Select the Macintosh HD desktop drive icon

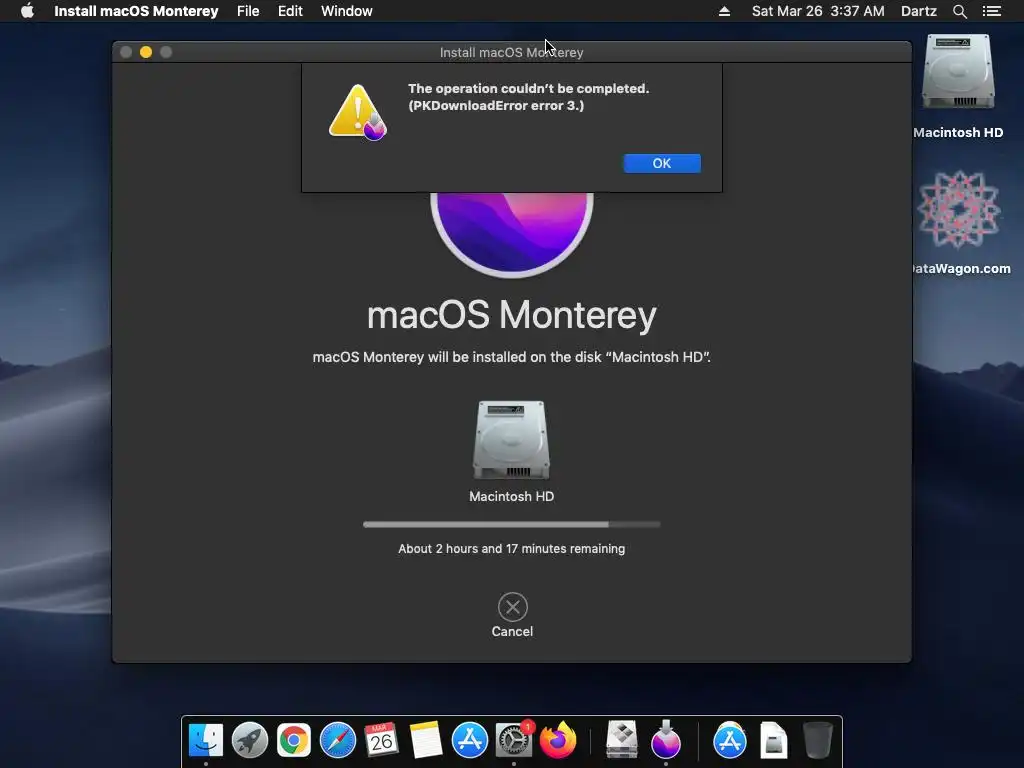[958, 72]
